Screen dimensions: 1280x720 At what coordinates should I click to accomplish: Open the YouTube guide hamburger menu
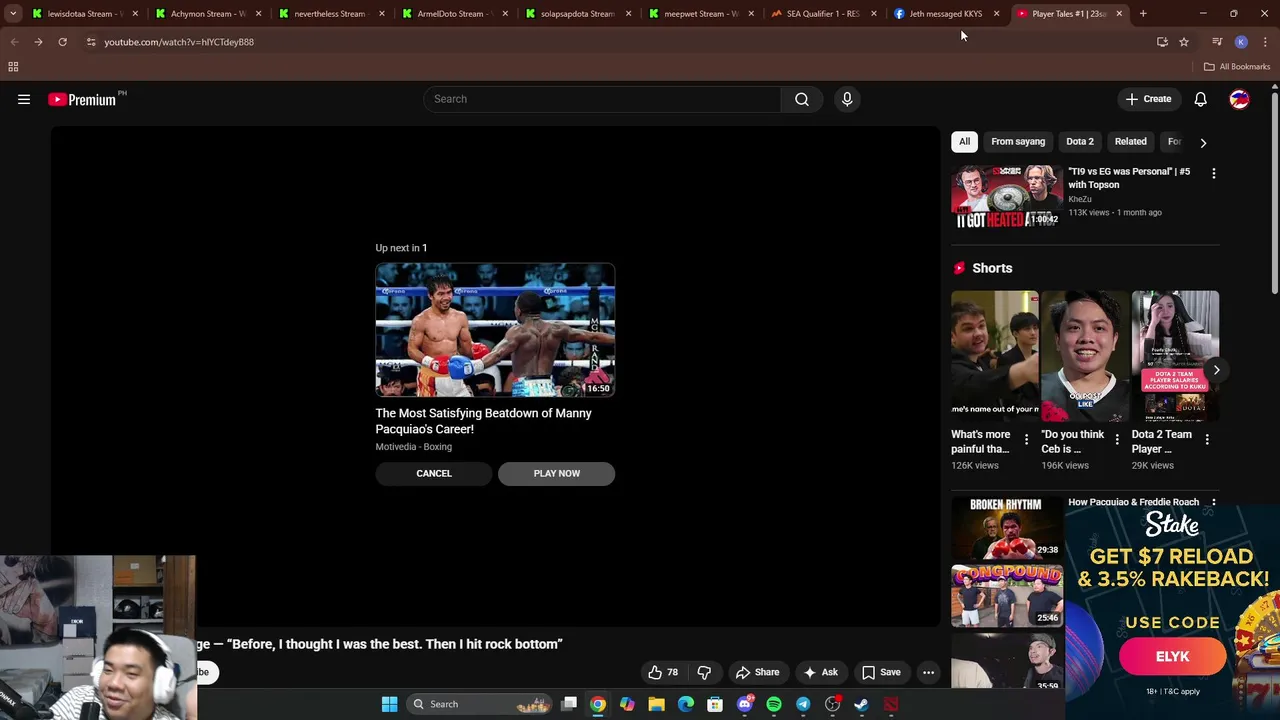tap(24, 99)
